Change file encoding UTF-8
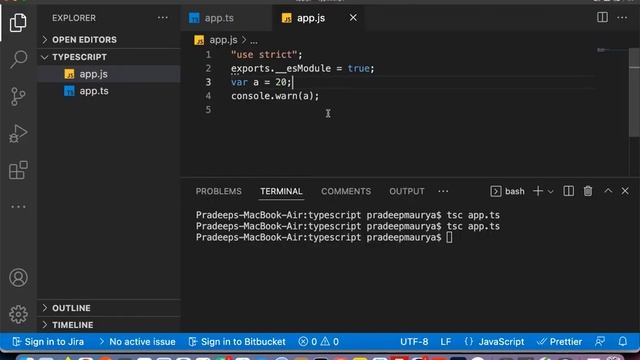 414,342
